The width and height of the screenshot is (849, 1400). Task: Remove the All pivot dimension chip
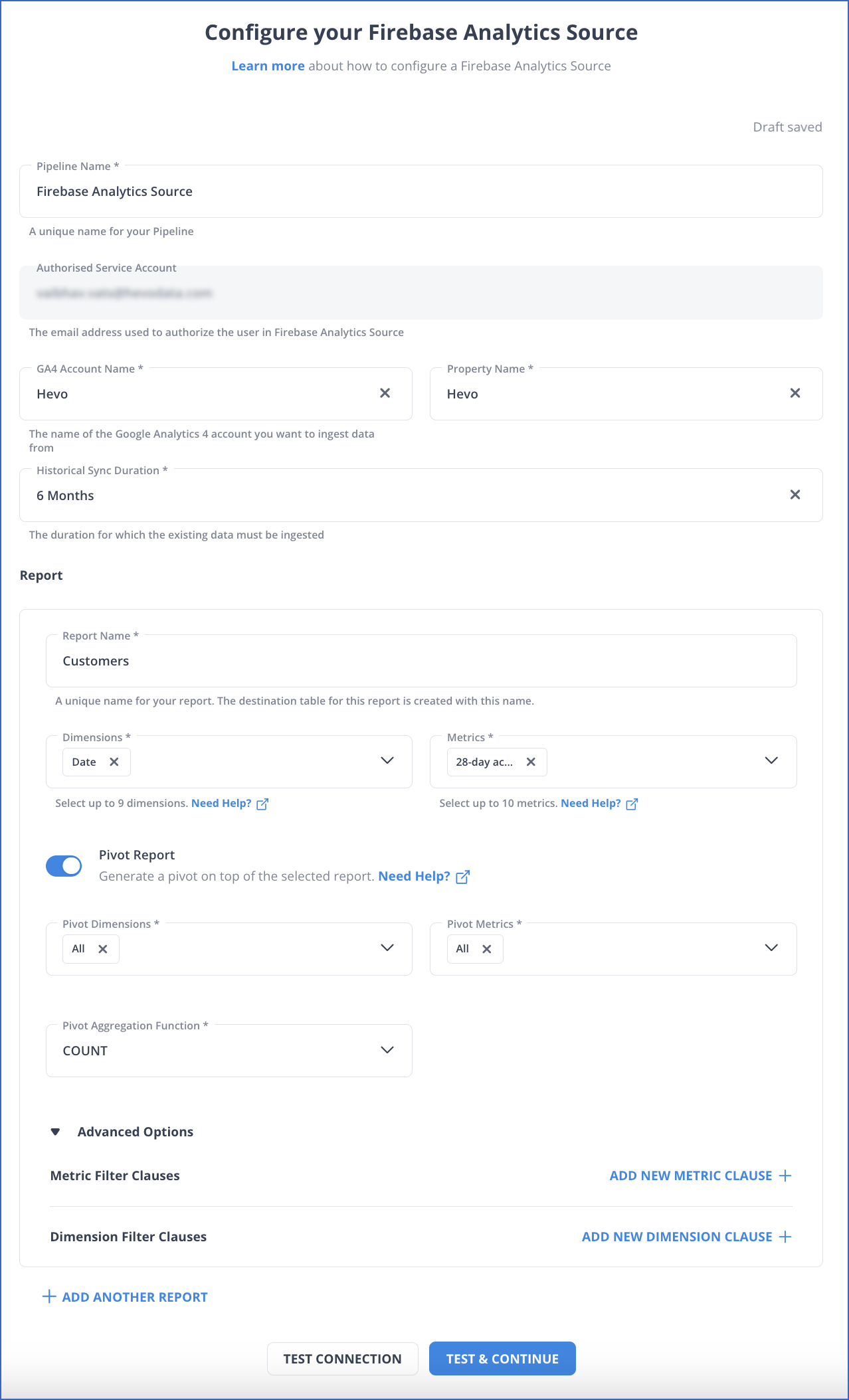103,949
